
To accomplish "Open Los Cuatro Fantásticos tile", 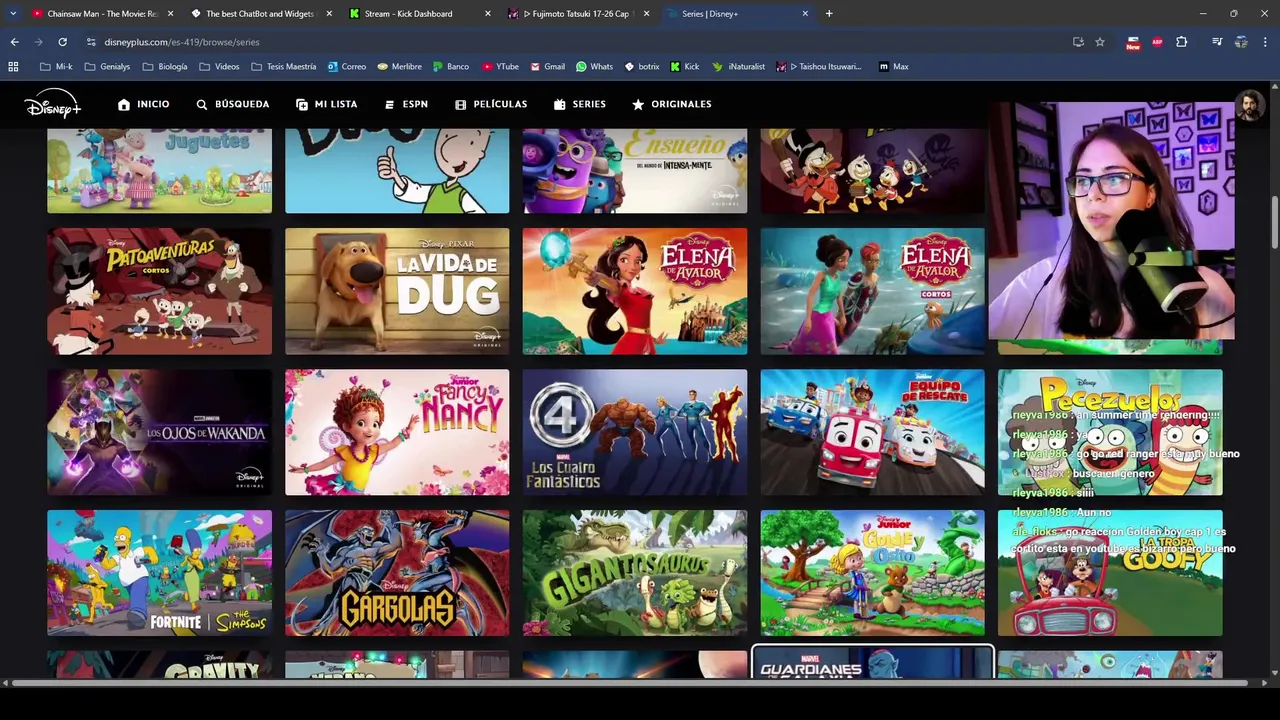I will pos(635,432).
